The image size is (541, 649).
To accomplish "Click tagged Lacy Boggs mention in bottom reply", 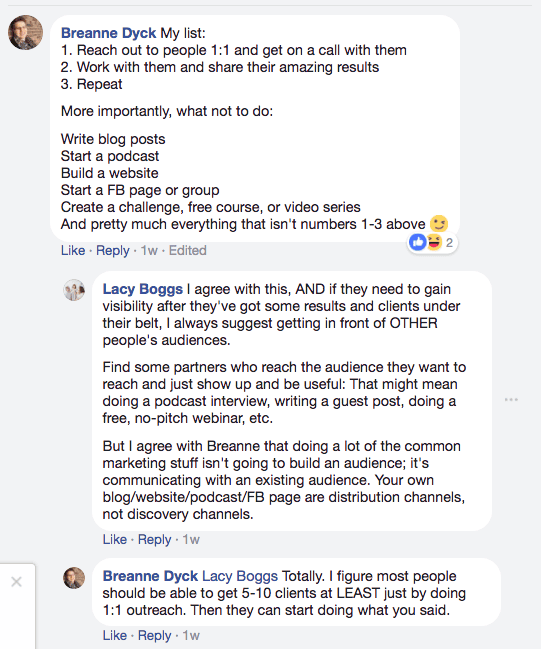I will click(x=240, y=576).
